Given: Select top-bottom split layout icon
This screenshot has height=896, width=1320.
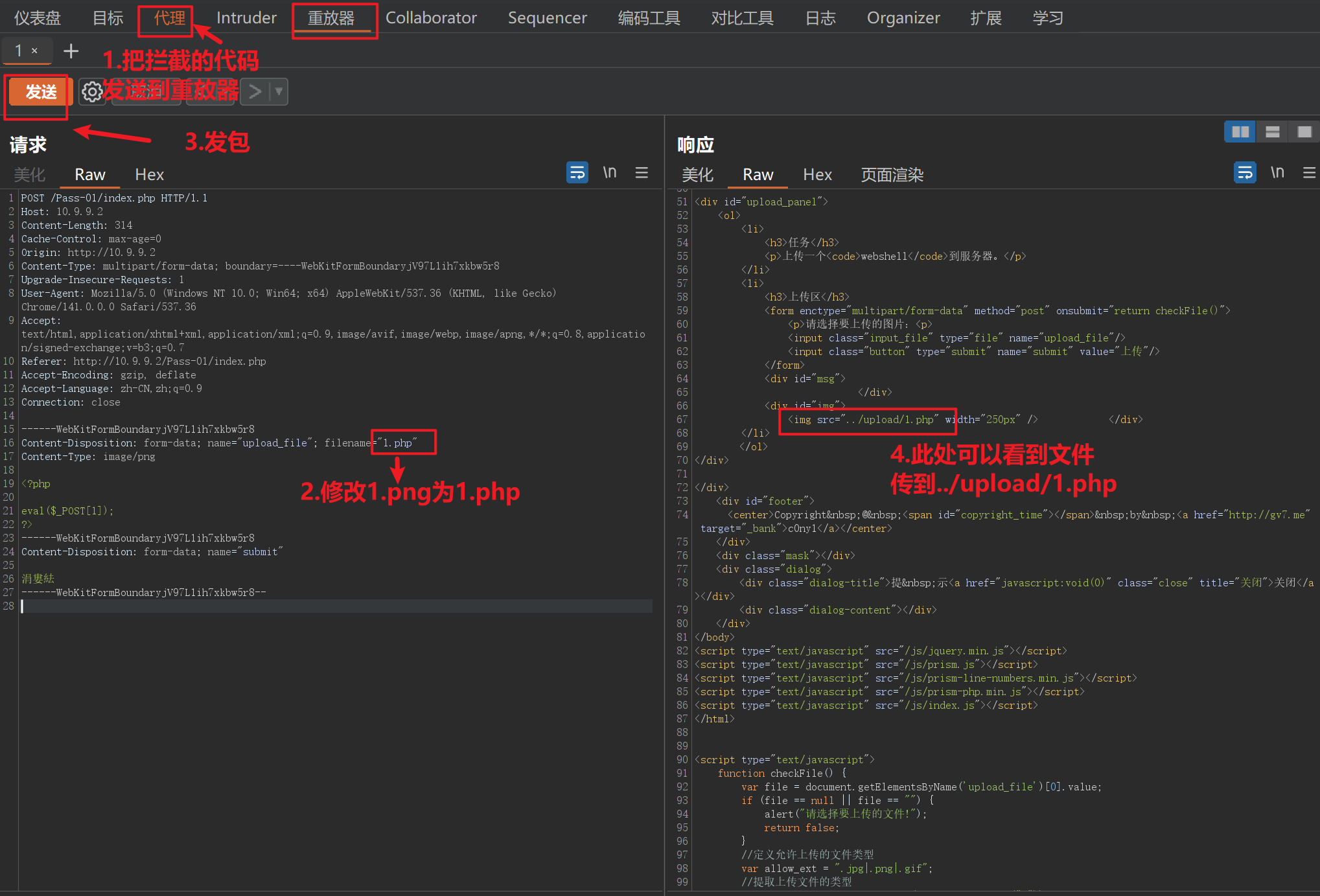Looking at the screenshot, I should 1272,132.
